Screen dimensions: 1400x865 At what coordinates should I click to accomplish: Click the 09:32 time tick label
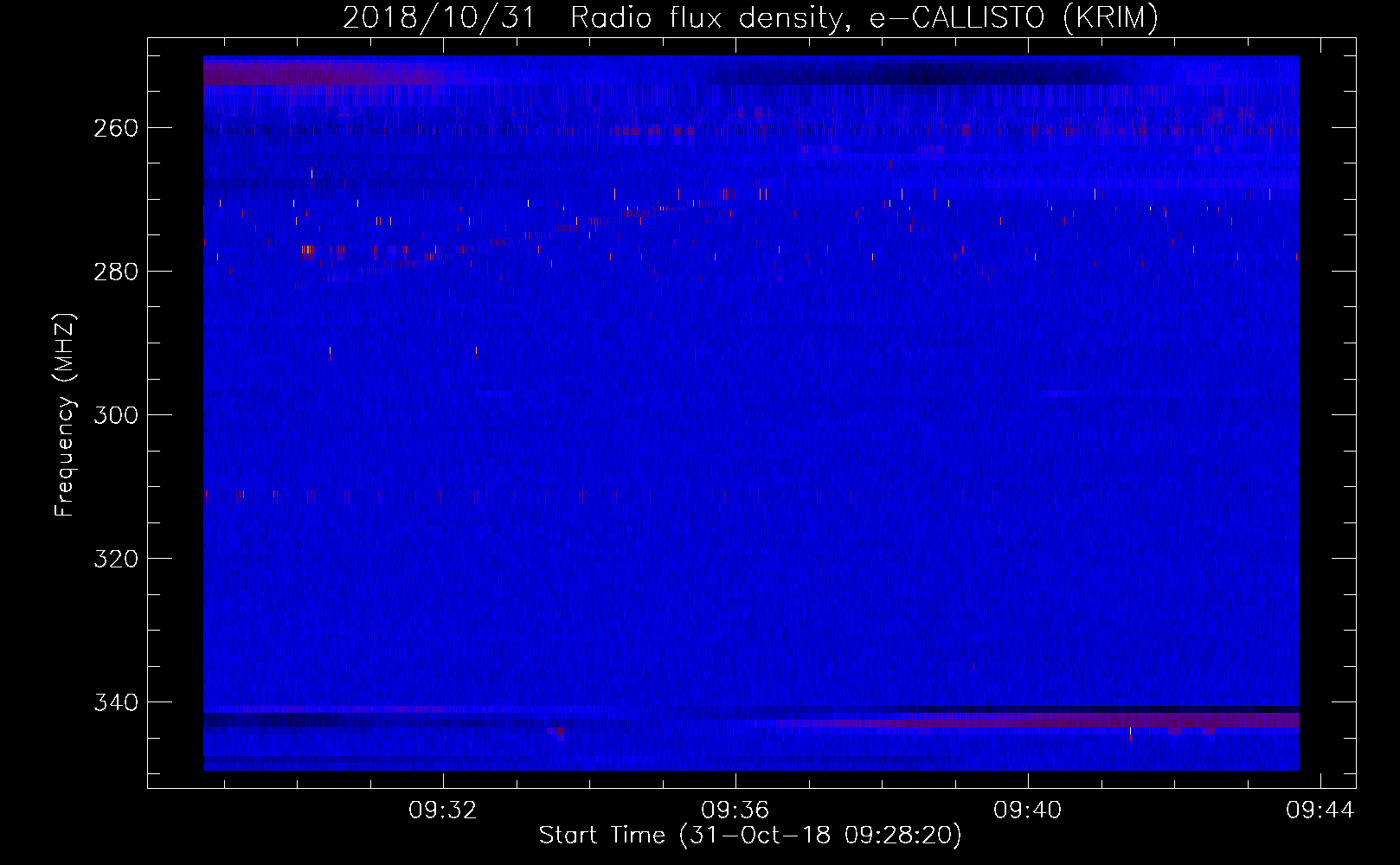443,811
